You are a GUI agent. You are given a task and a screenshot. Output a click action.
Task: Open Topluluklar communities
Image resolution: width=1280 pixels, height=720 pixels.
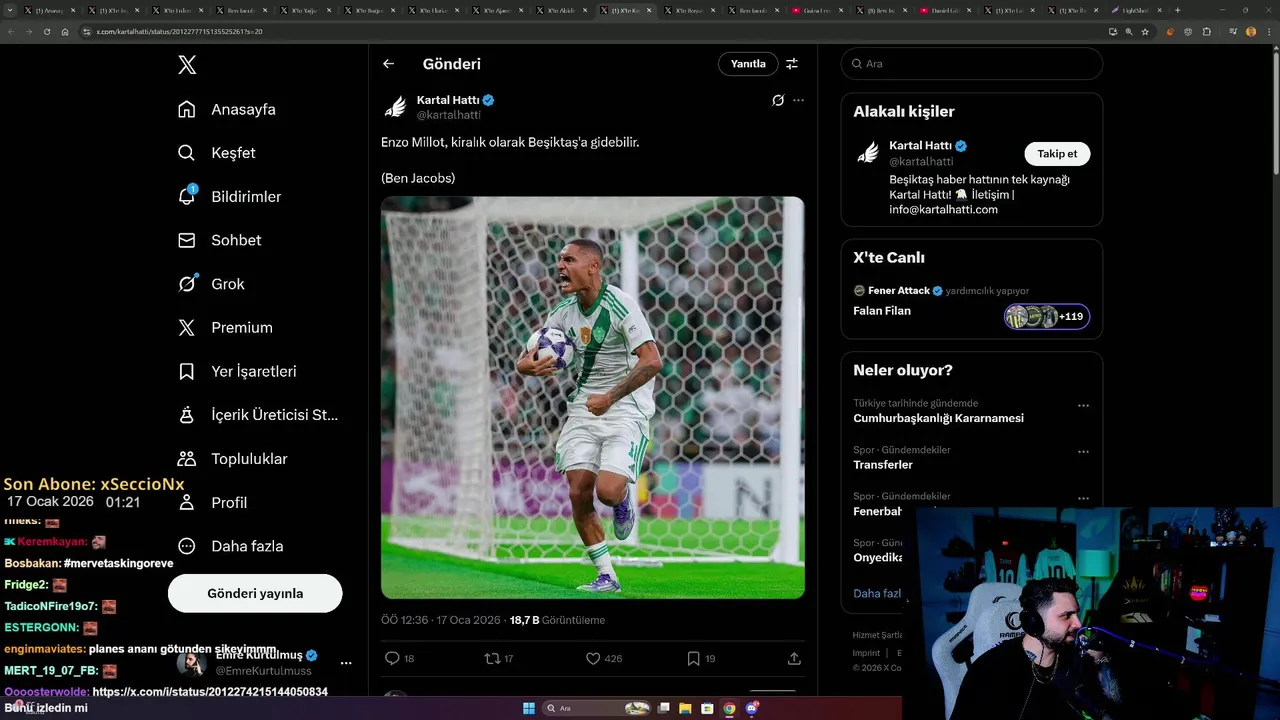[232, 459]
